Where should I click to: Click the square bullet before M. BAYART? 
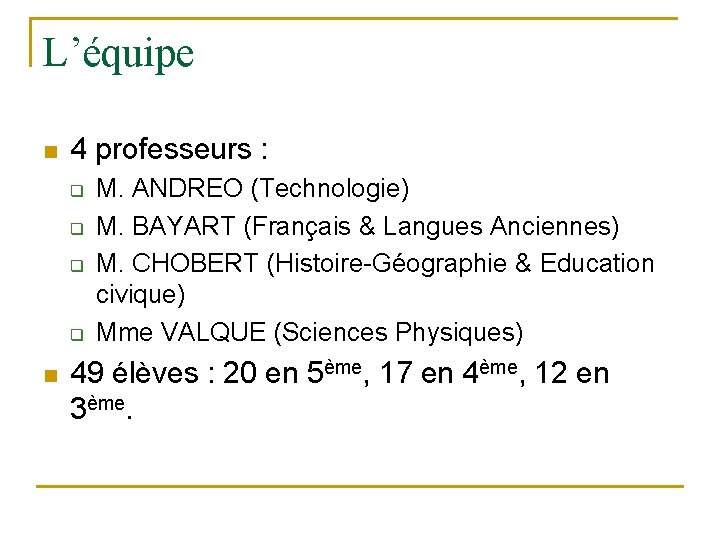(77, 228)
